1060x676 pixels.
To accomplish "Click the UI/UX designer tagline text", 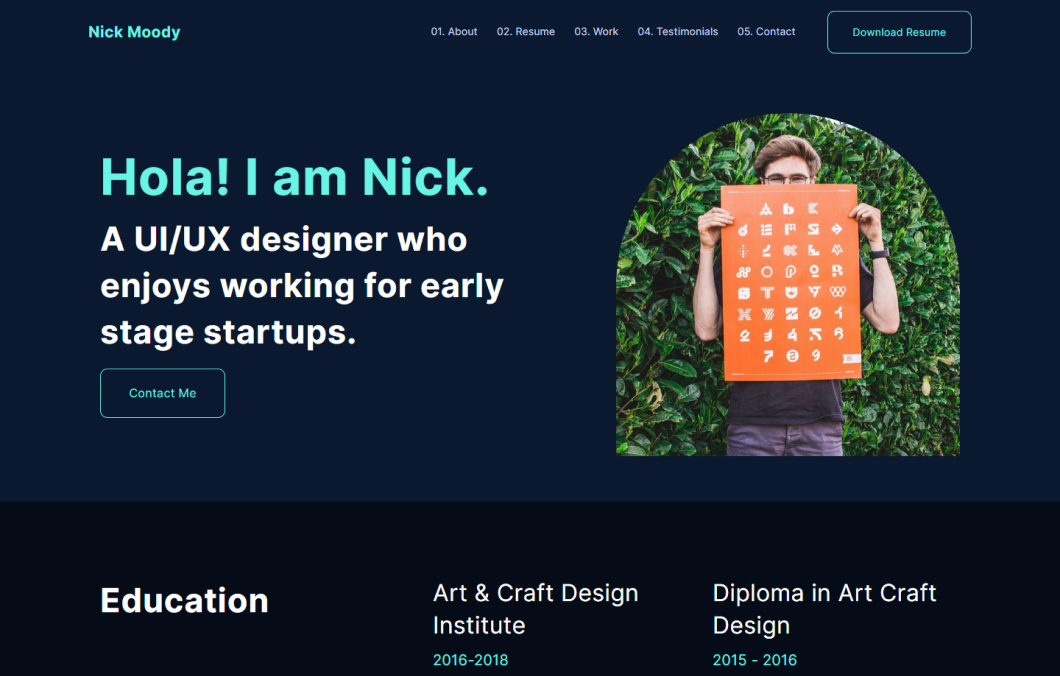I will 302,286.
